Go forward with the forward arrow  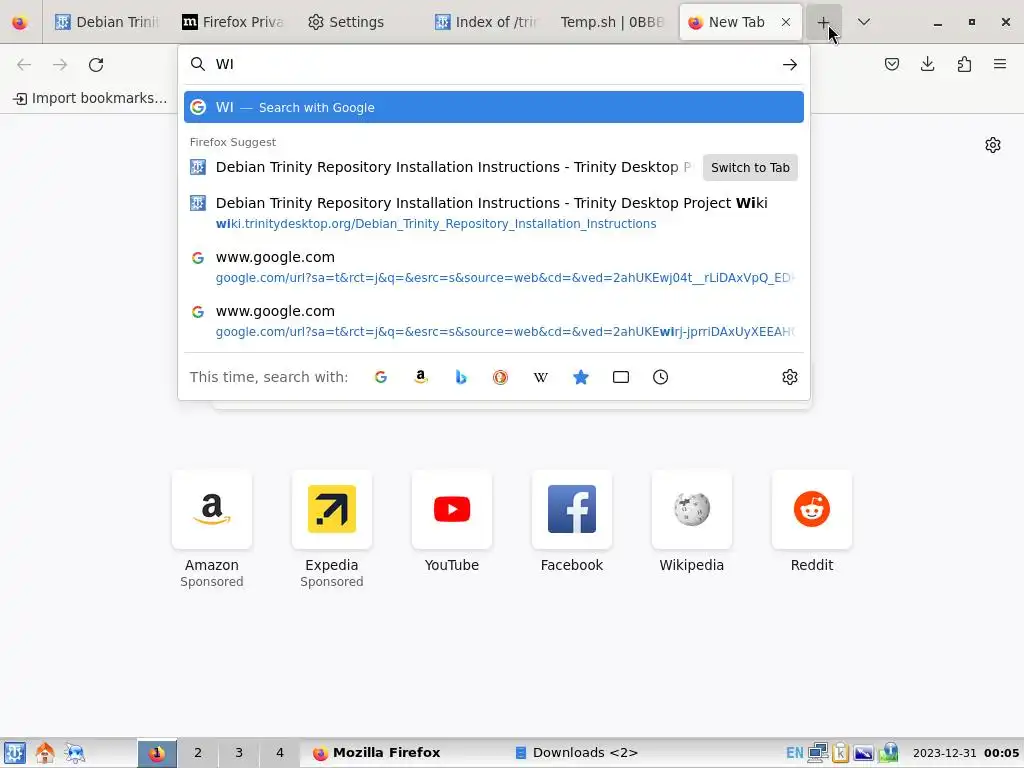(60, 65)
